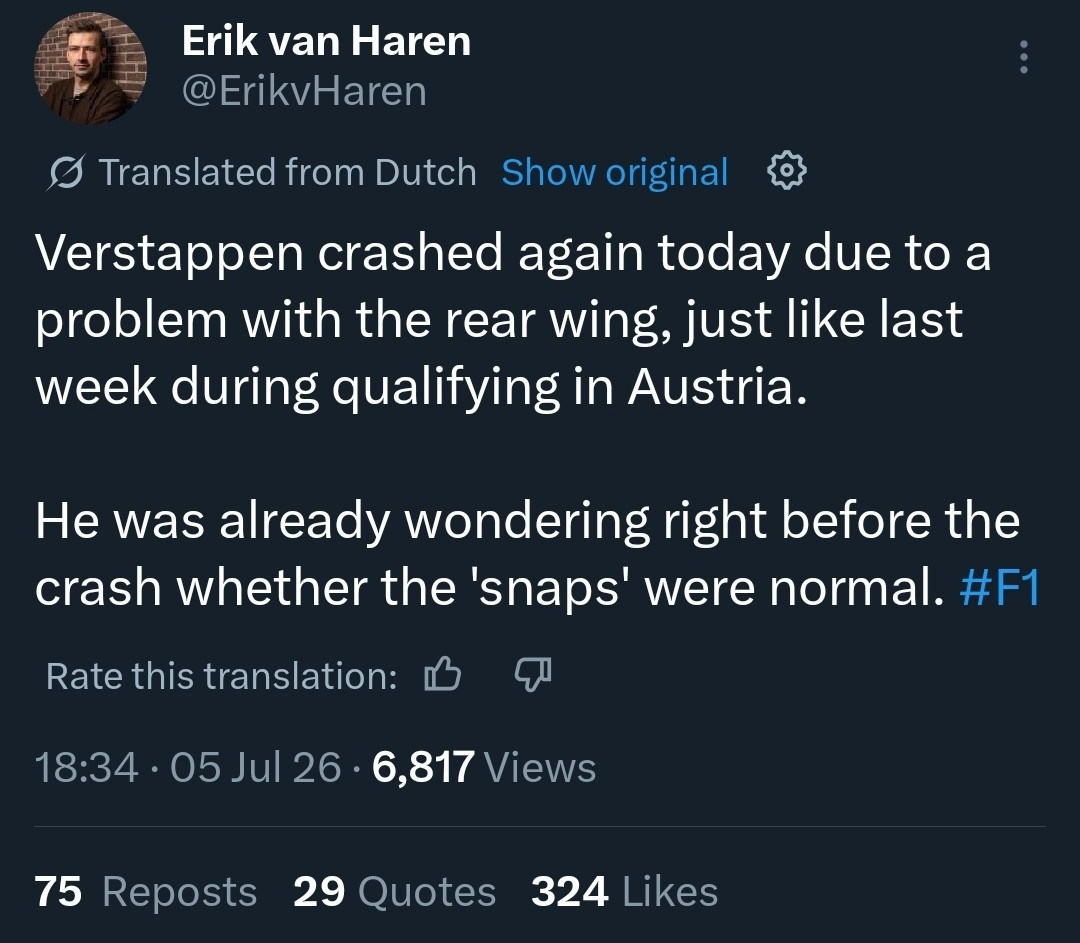Open the 6,817 Views analytics

(484, 767)
